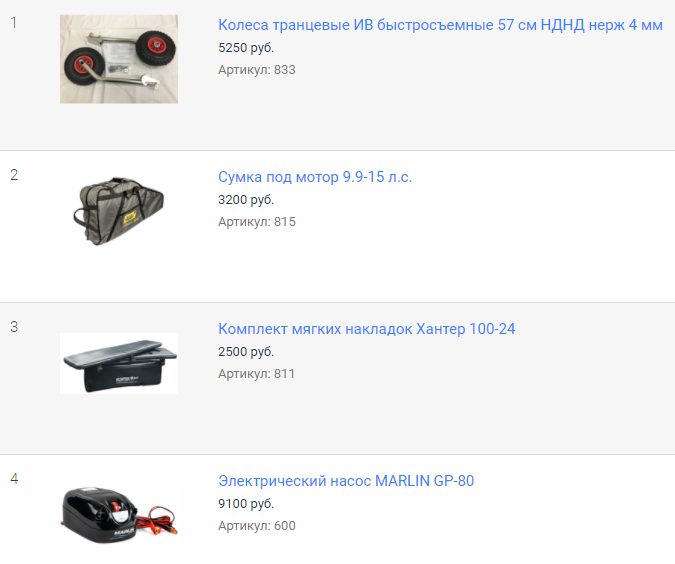The height and width of the screenshot is (564, 675).
Task: Select the 2500 руб. price text
Action: 246,352
